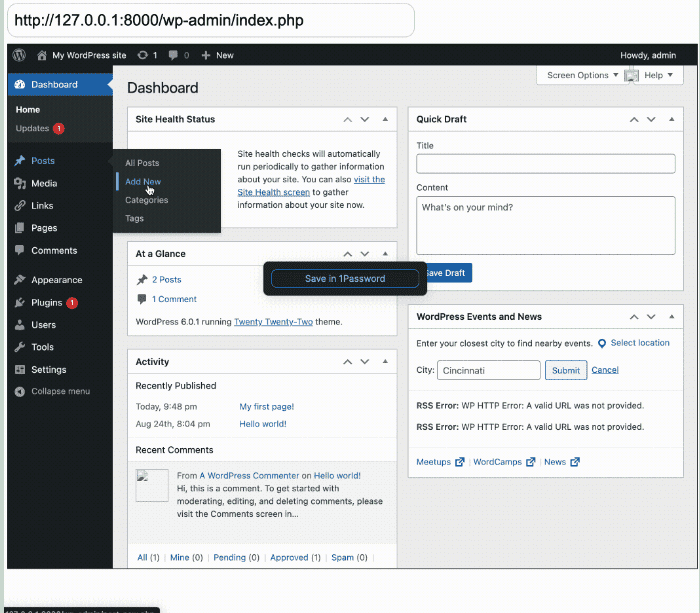Move Quick Draft box down
The width and height of the screenshot is (700, 613).
(x=651, y=120)
